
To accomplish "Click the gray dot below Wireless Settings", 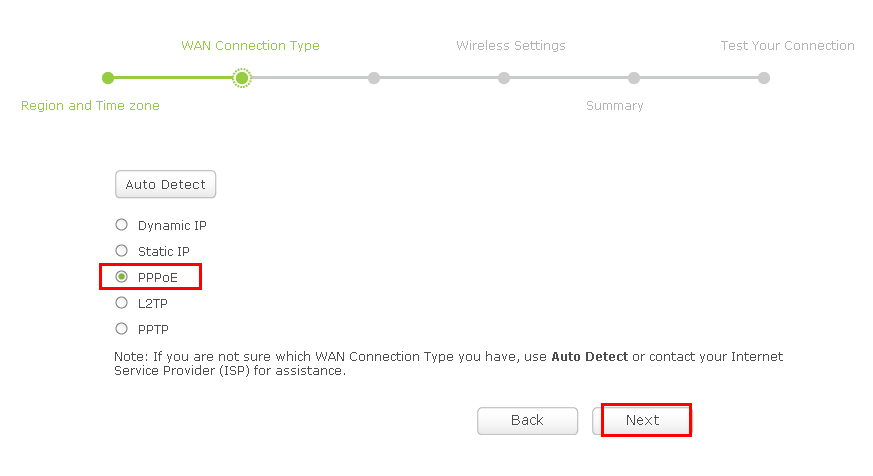I will [504, 78].
